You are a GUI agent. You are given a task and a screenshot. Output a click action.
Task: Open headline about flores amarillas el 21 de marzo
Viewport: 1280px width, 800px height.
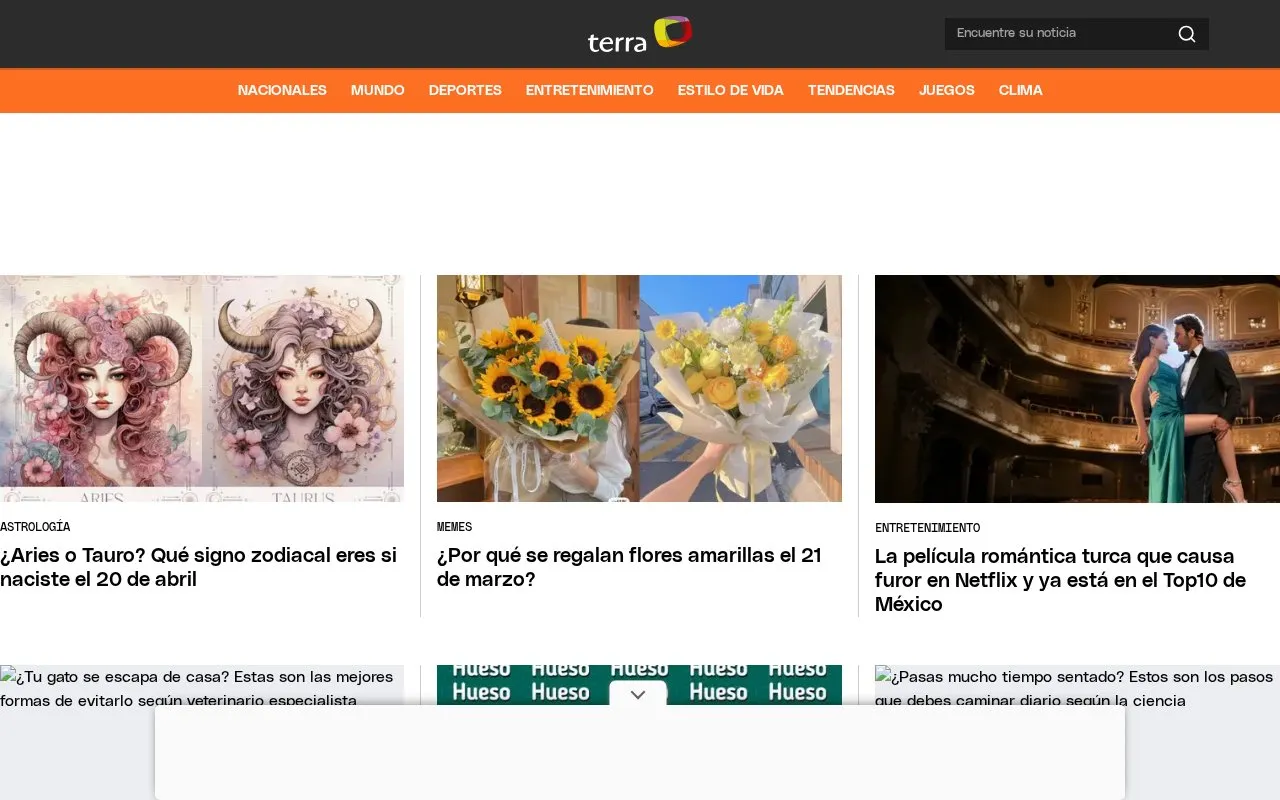tap(629, 567)
